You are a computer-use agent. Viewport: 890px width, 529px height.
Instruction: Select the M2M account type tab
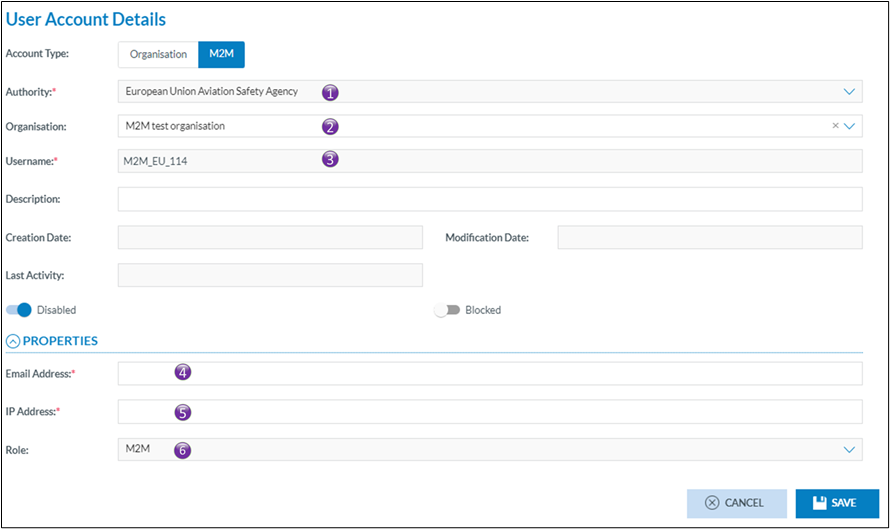click(x=221, y=54)
